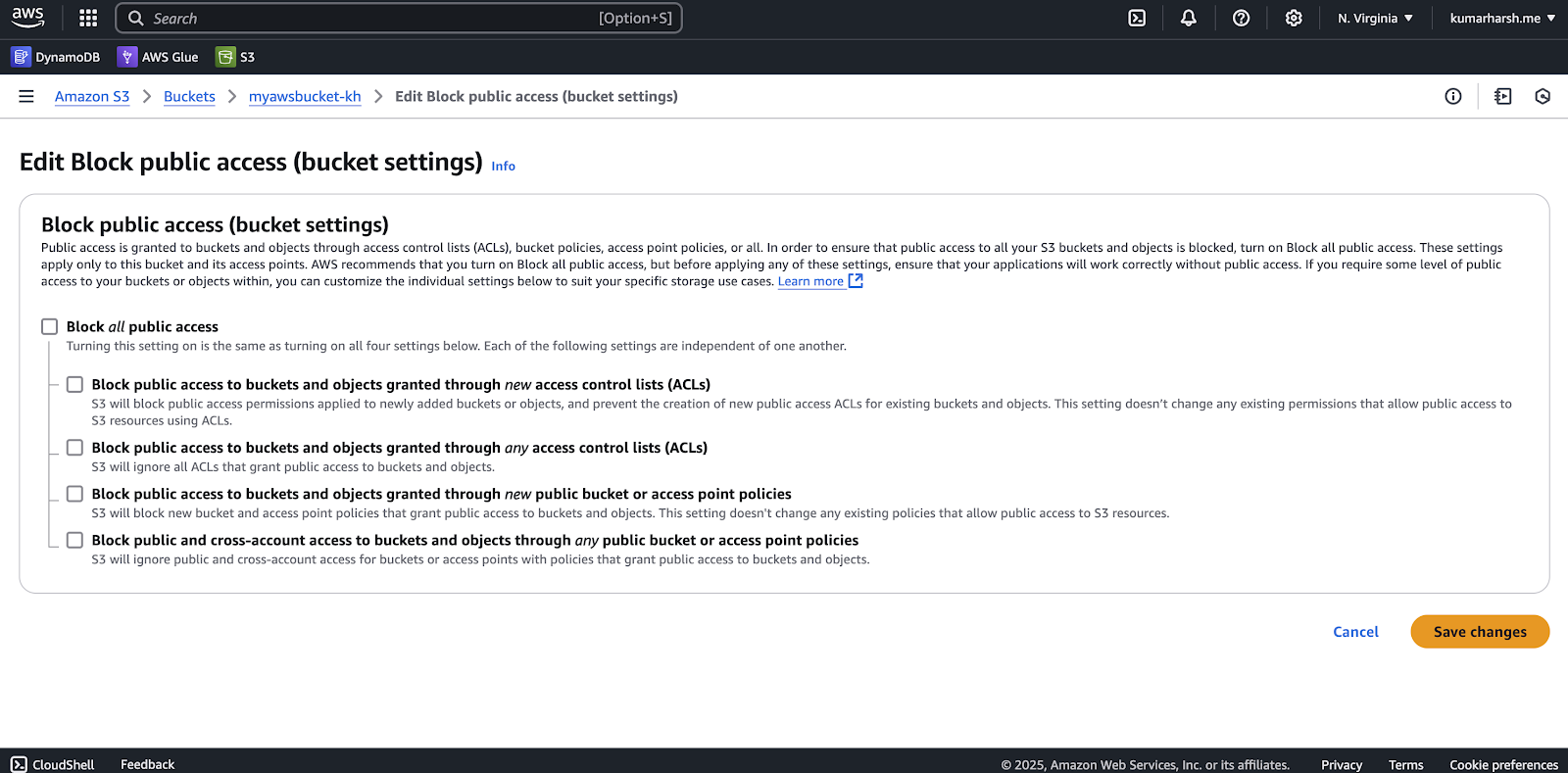Click the external link icon by Learn more
1568x773 pixels.
pyautogui.click(x=856, y=280)
